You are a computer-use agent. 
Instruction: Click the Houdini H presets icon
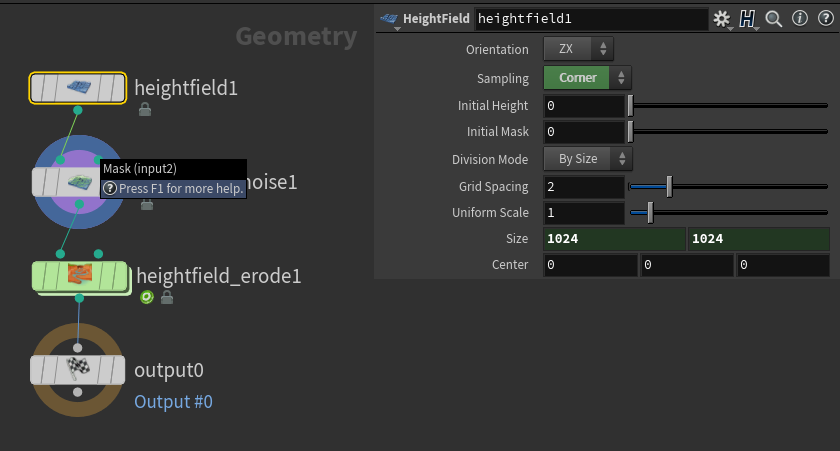(x=747, y=18)
